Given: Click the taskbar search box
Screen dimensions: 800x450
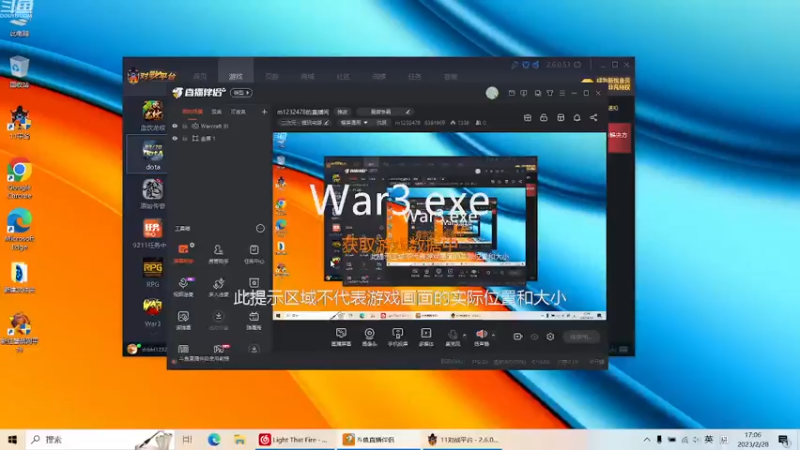Looking at the screenshot, I should (x=100, y=440).
